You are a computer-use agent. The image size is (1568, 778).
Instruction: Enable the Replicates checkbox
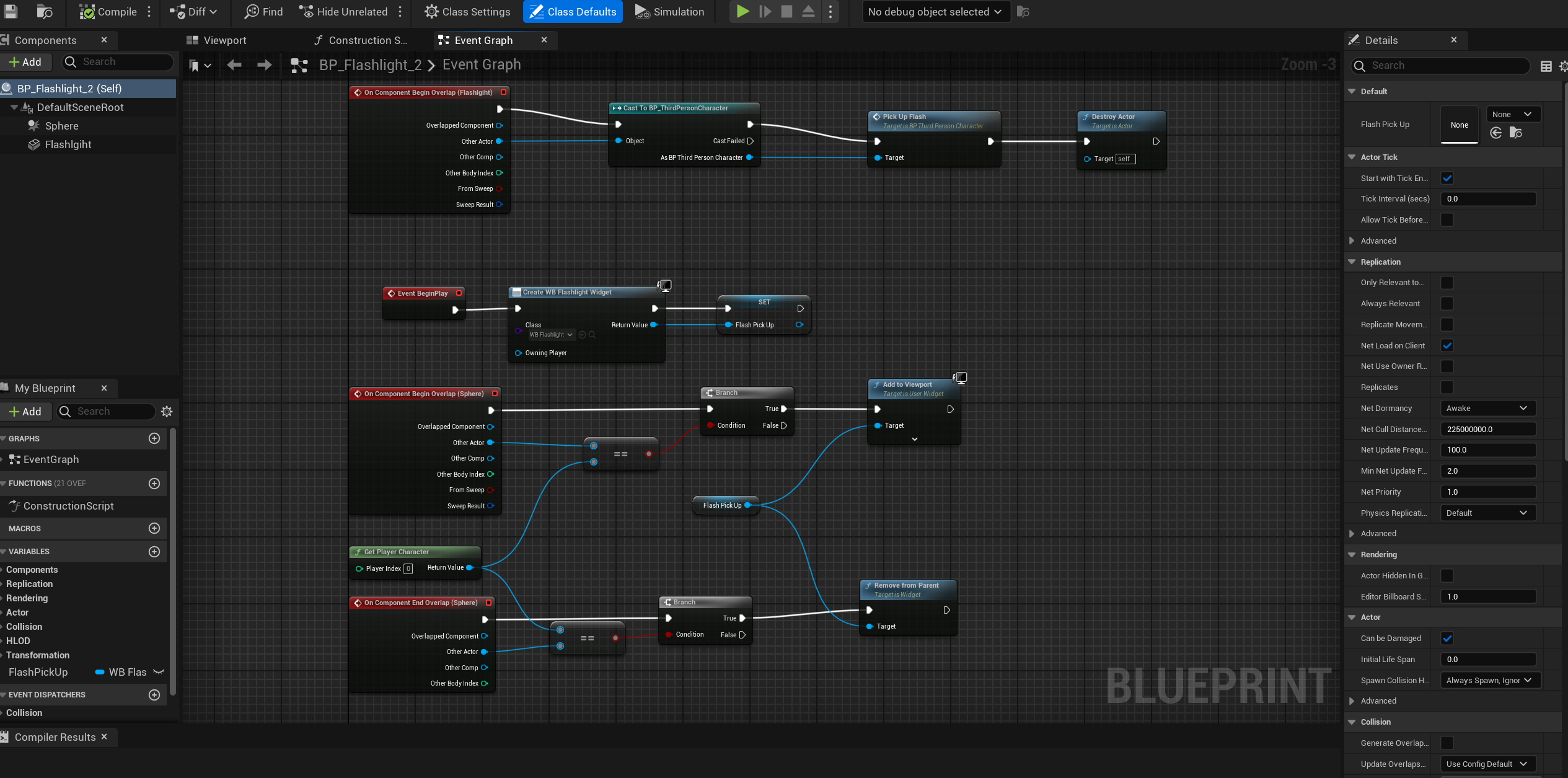click(1447, 387)
